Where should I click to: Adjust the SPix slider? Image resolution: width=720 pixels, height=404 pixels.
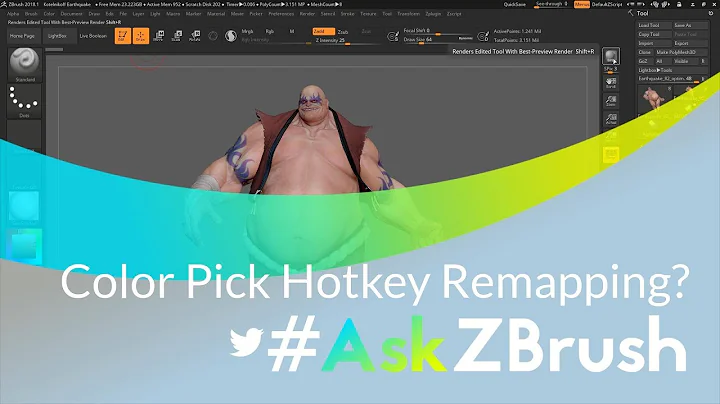611,70
